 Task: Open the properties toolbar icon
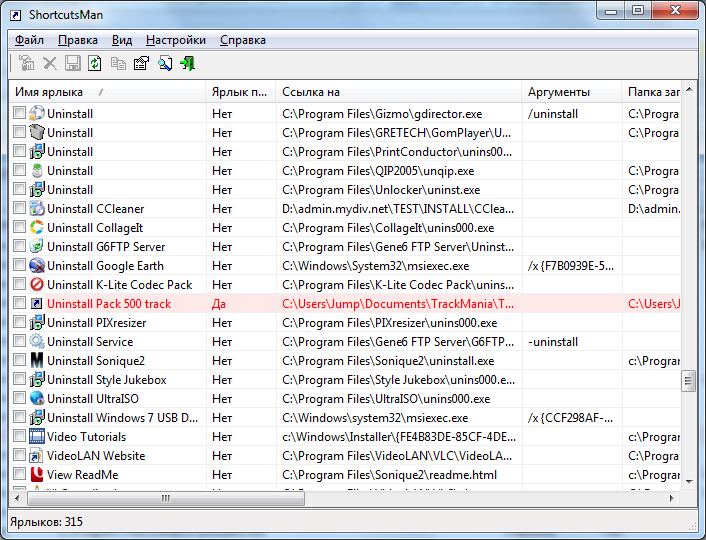(141, 63)
